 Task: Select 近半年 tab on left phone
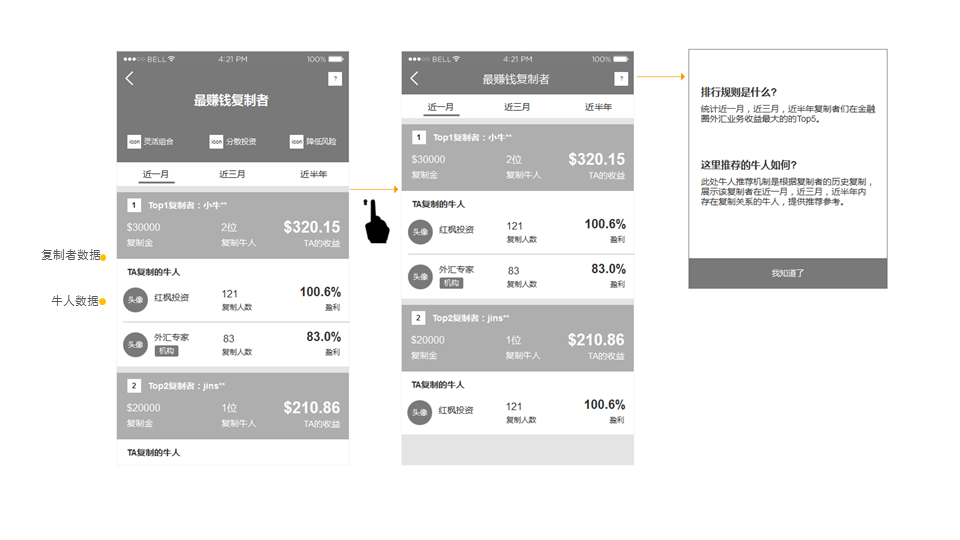pos(313,174)
